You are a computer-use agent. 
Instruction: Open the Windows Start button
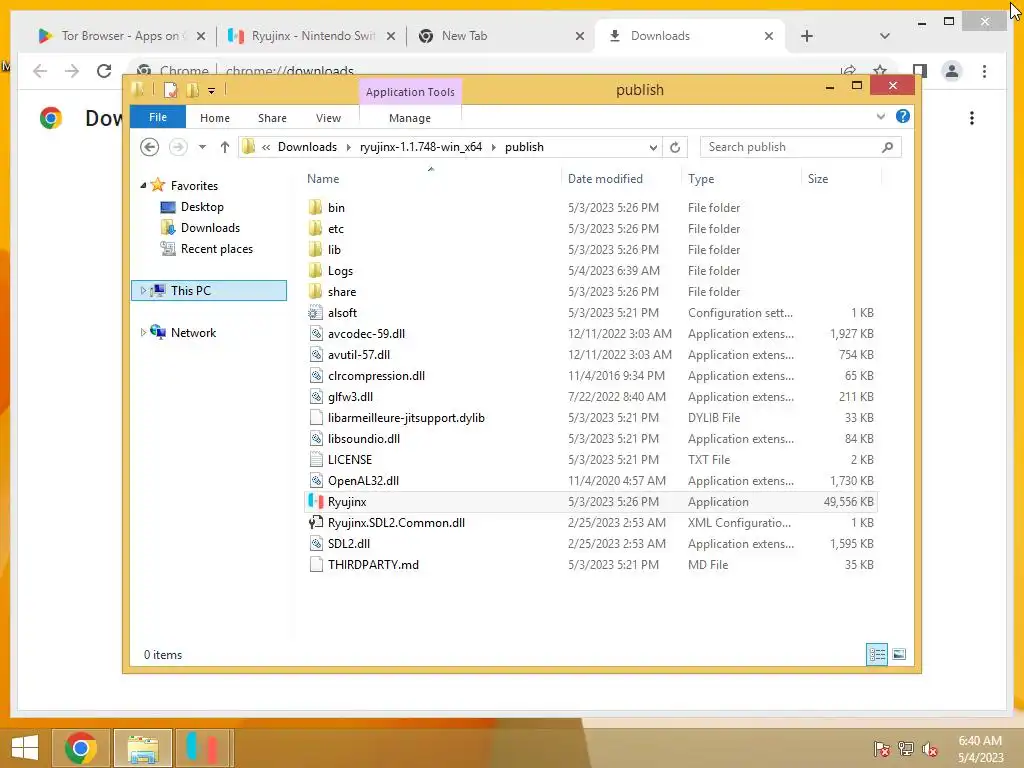click(x=25, y=748)
